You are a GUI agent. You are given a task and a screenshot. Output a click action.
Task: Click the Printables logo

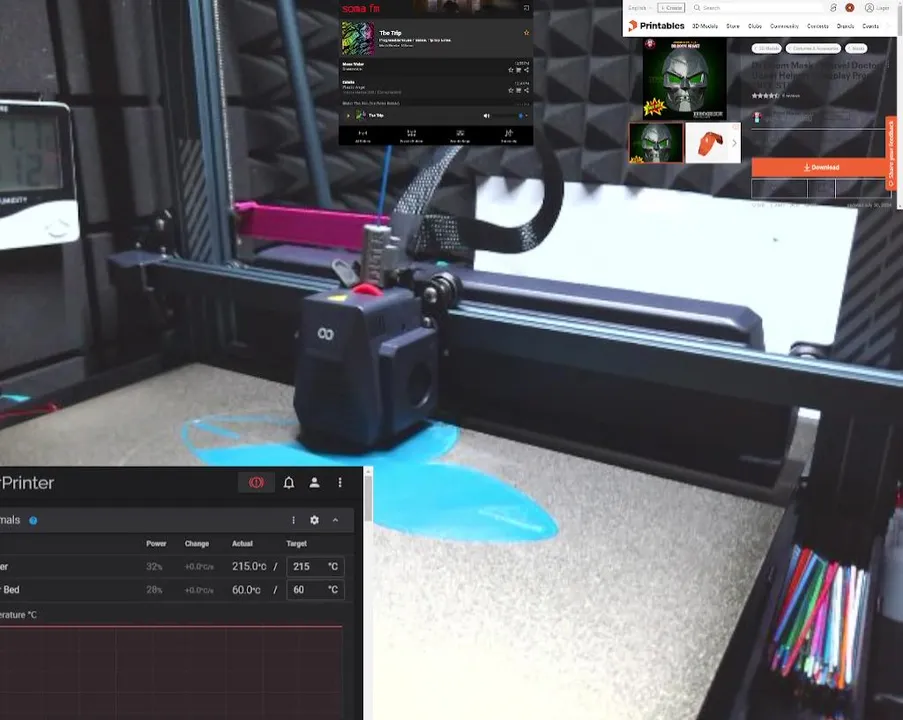[657, 26]
